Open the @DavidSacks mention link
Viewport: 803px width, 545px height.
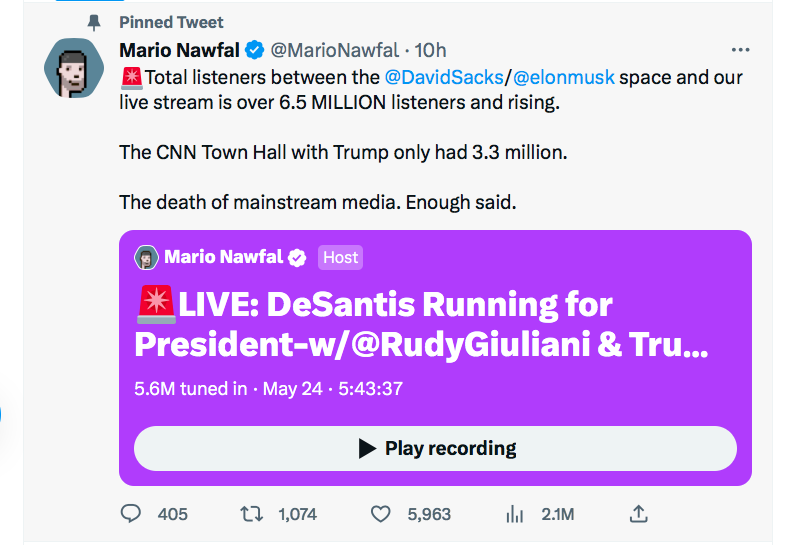click(446, 77)
